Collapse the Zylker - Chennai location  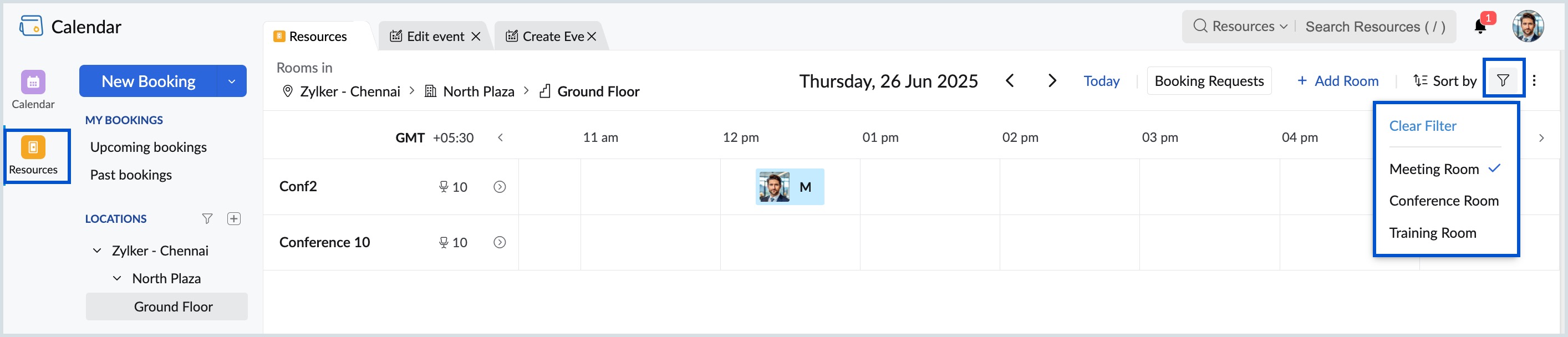coord(97,251)
